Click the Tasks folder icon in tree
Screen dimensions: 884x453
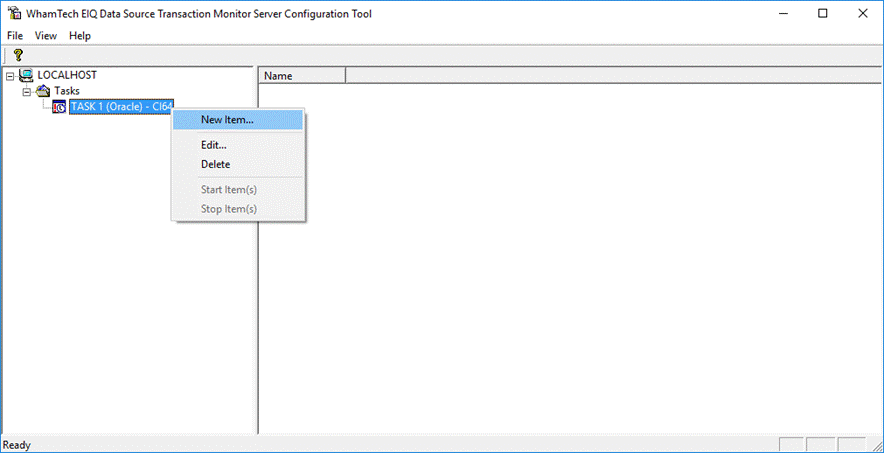[x=43, y=91]
